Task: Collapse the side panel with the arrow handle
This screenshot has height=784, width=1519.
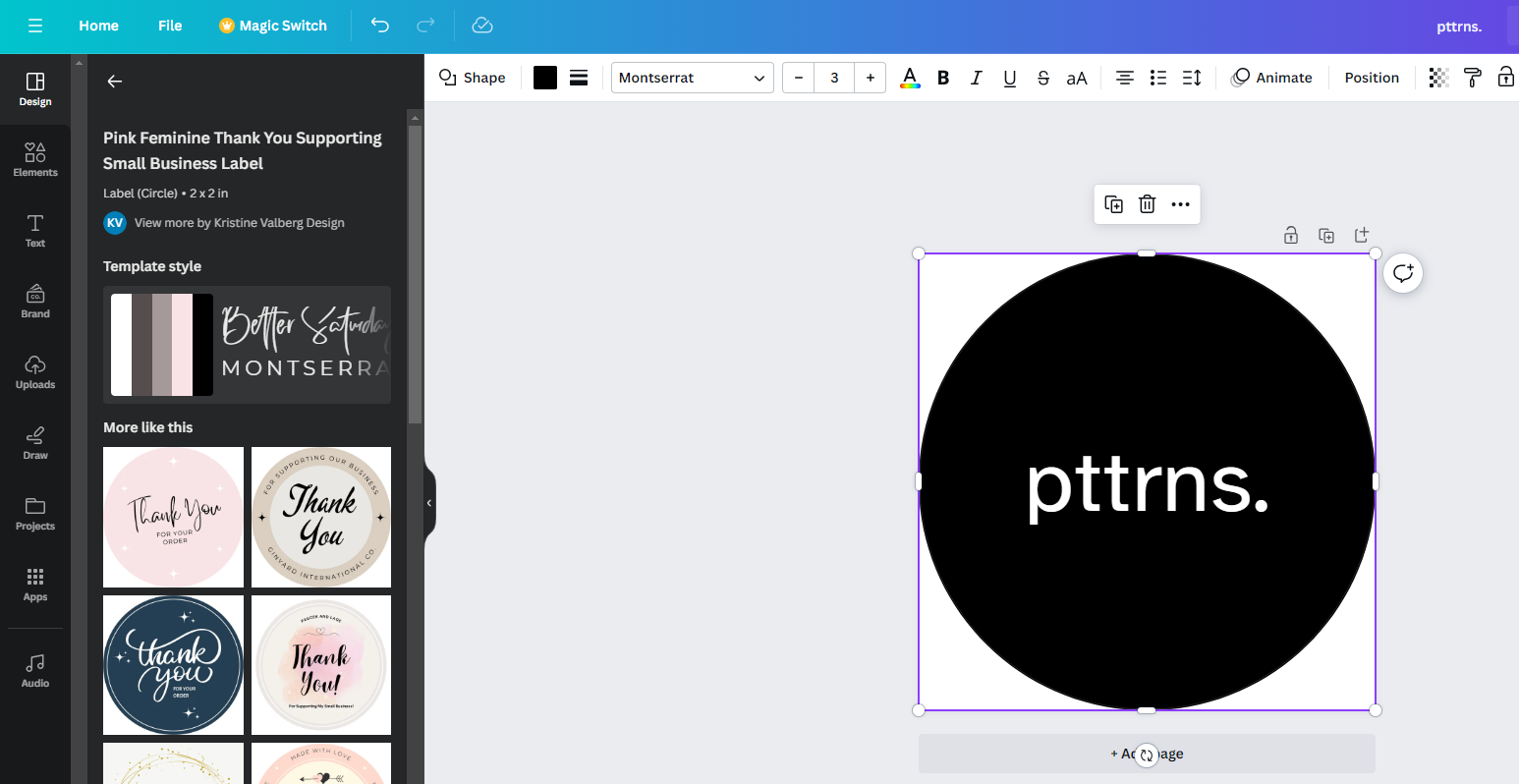Action: (x=429, y=503)
